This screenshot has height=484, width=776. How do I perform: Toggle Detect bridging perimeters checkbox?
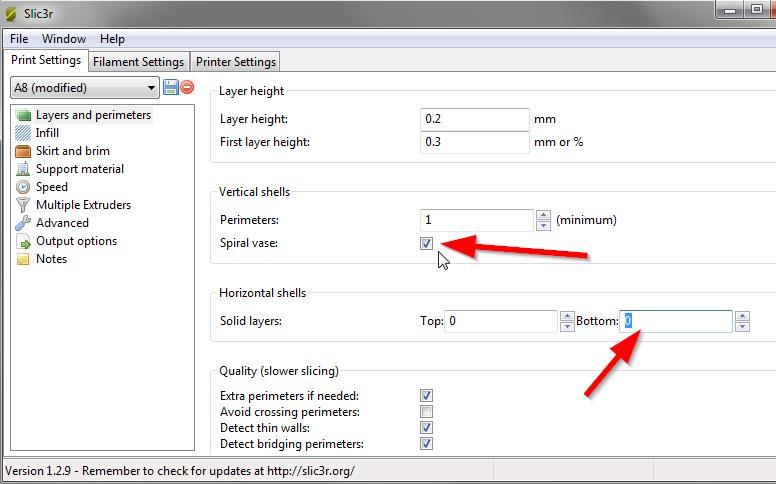pyautogui.click(x=426, y=443)
